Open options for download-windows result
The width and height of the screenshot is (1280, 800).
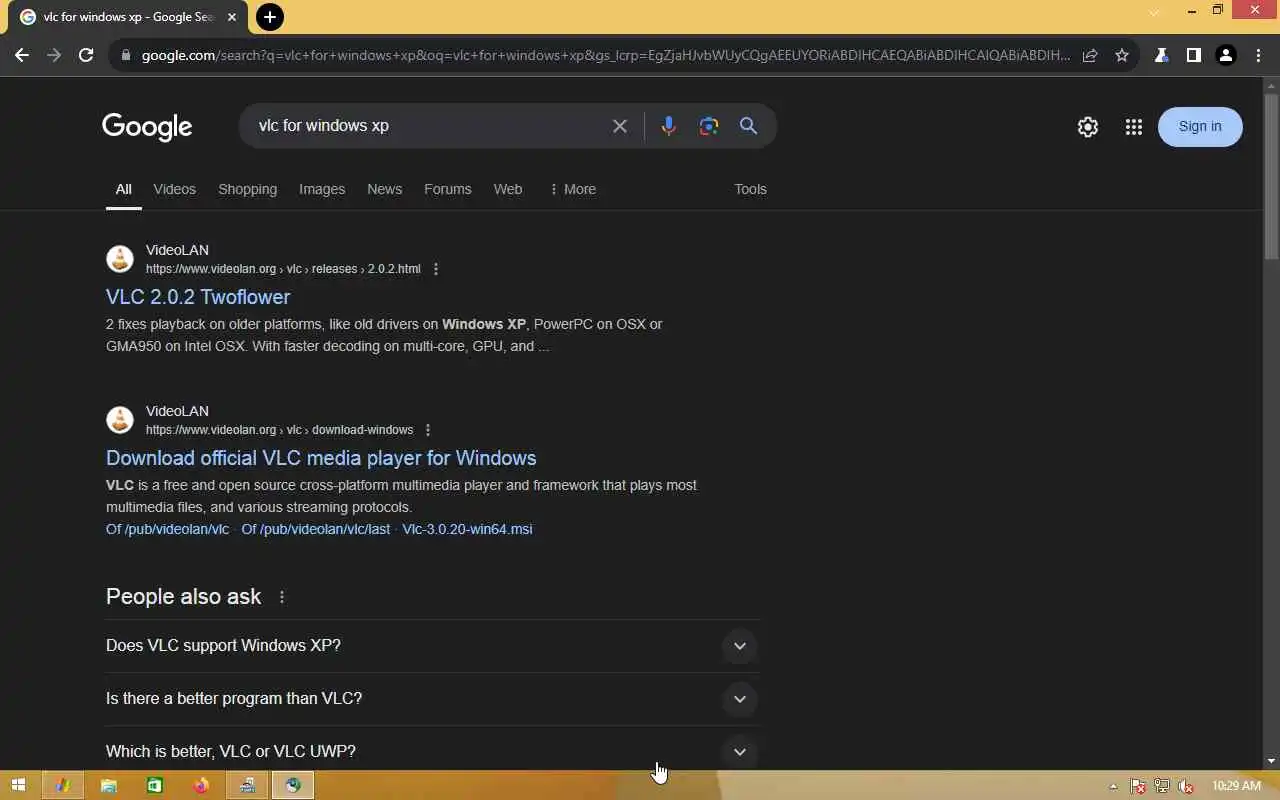tap(428, 430)
